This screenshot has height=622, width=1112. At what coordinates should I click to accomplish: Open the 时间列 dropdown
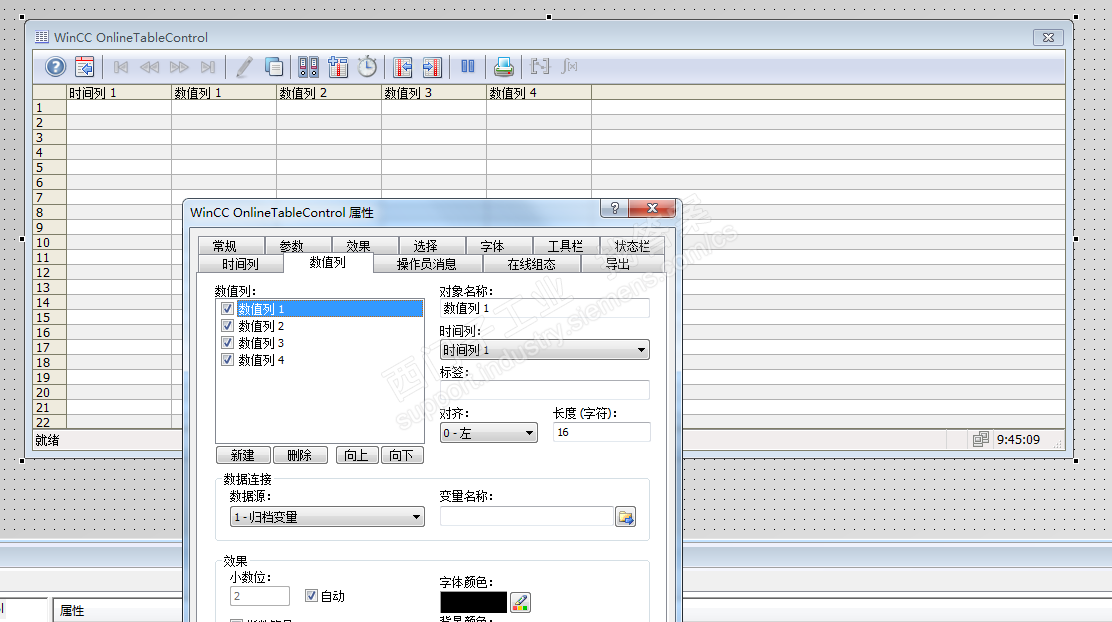point(545,350)
